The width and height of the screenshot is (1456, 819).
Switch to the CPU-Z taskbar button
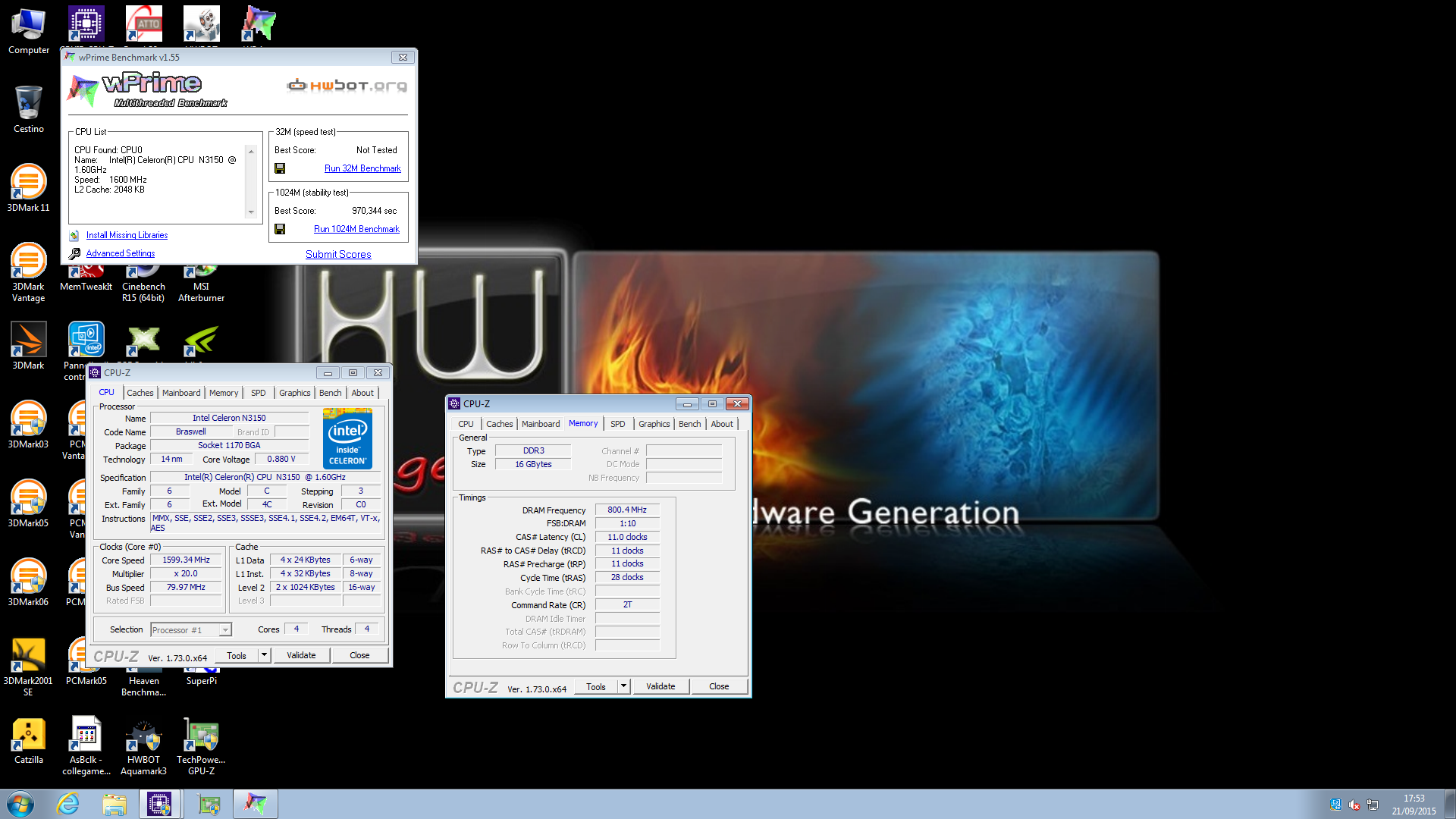point(159,804)
